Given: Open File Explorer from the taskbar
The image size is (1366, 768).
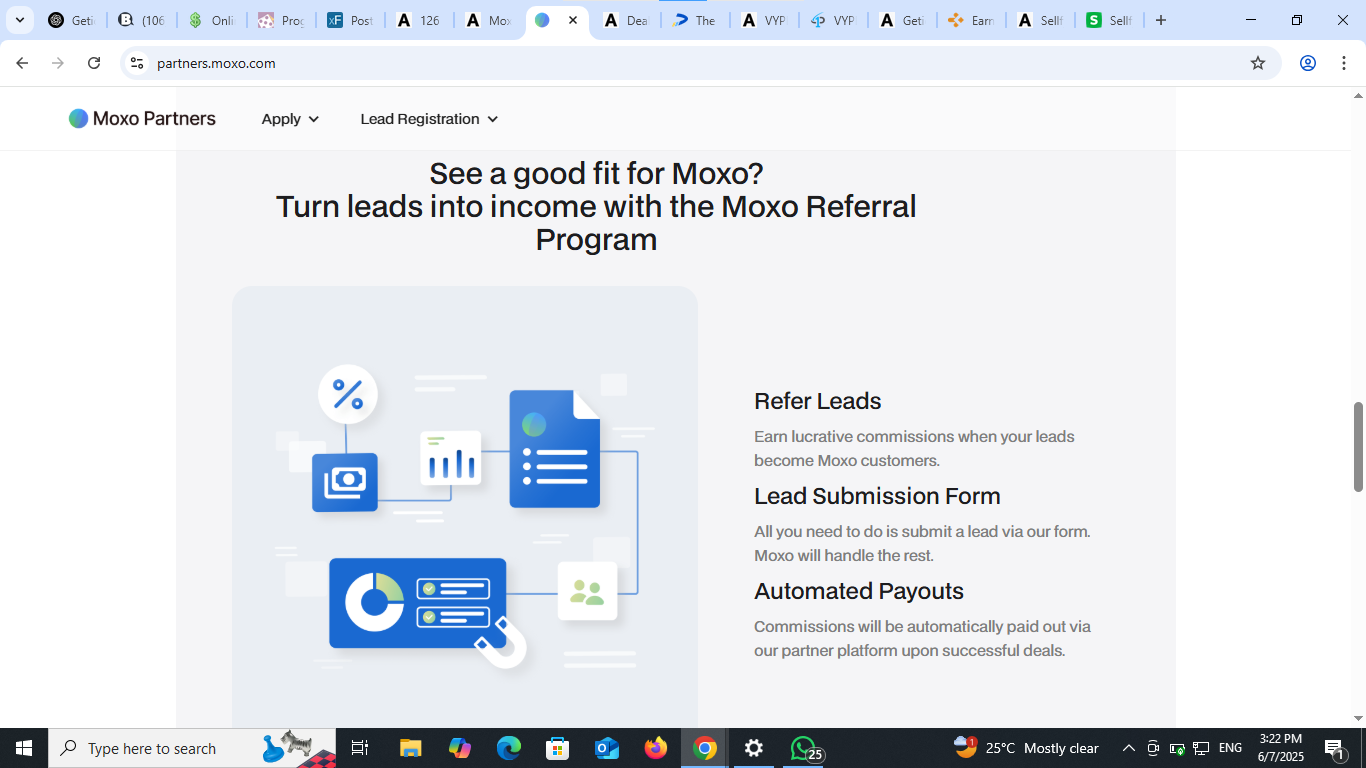Looking at the screenshot, I should click(410, 748).
